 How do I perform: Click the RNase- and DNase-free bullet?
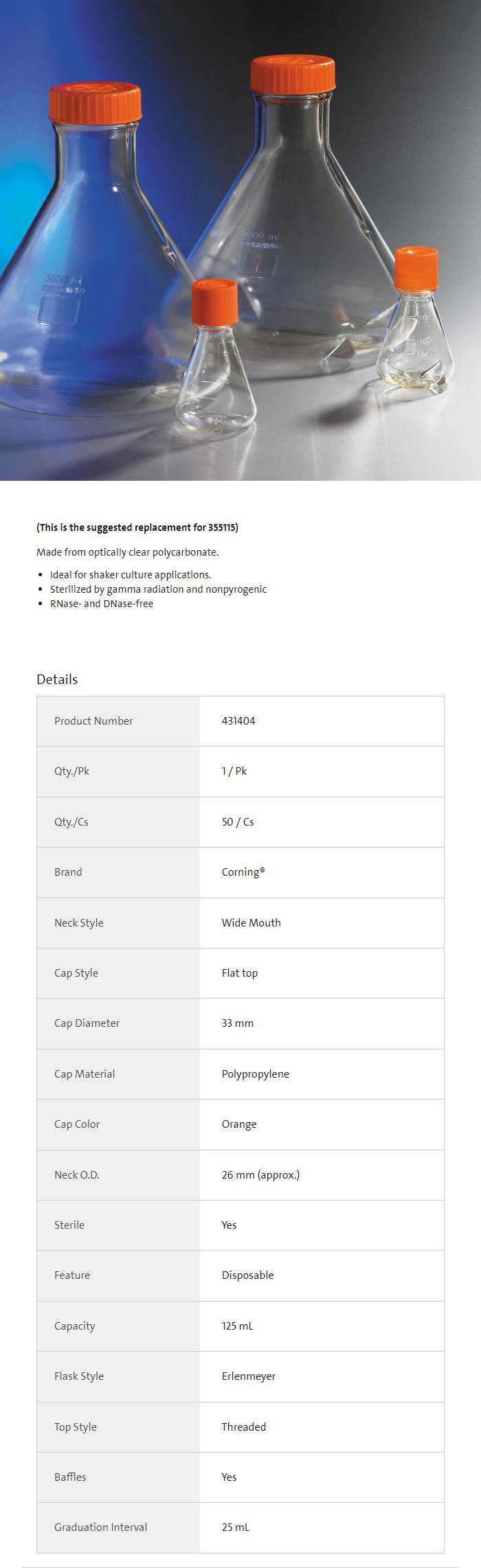tap(102, 604)
